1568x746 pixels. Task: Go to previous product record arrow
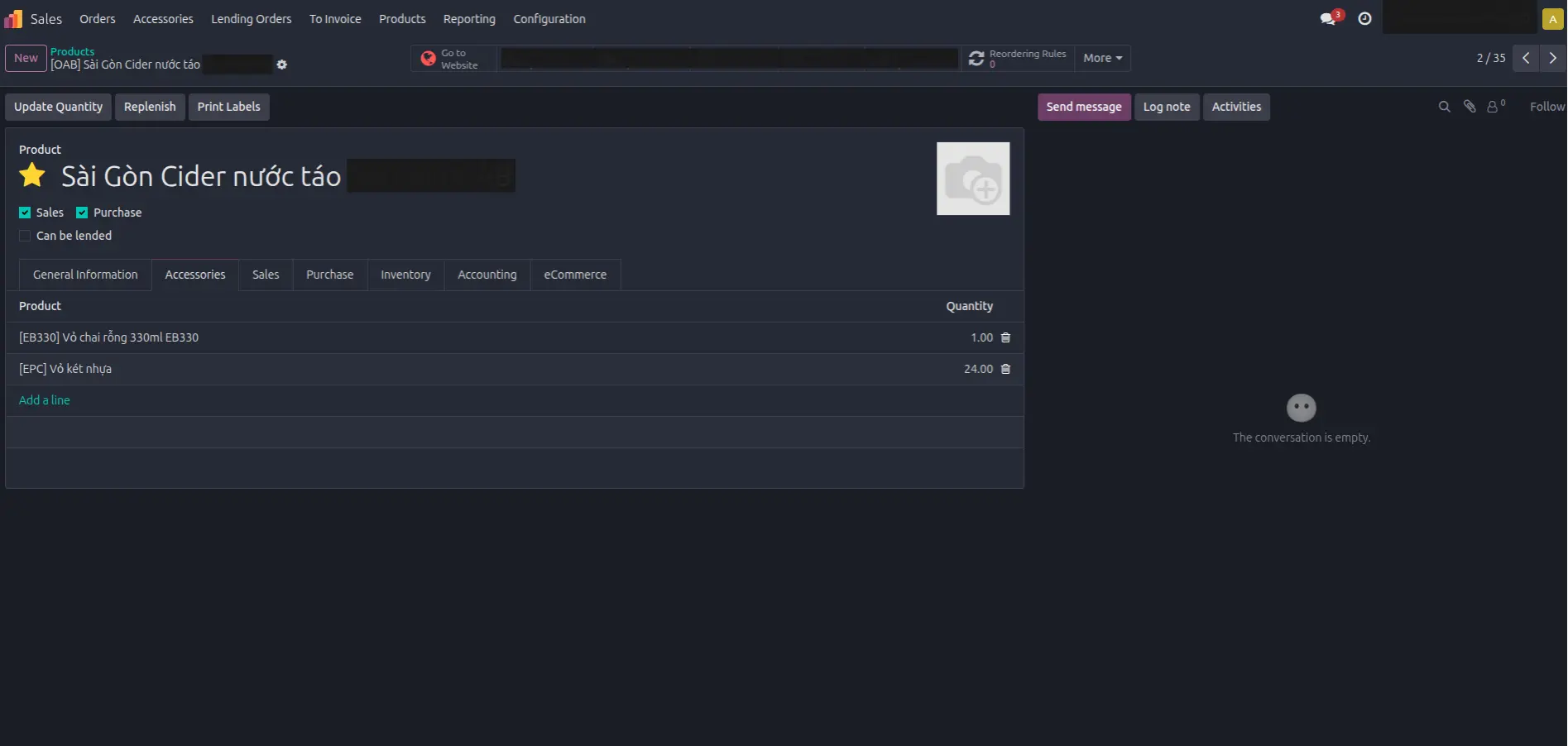(x=1526, y=58)
